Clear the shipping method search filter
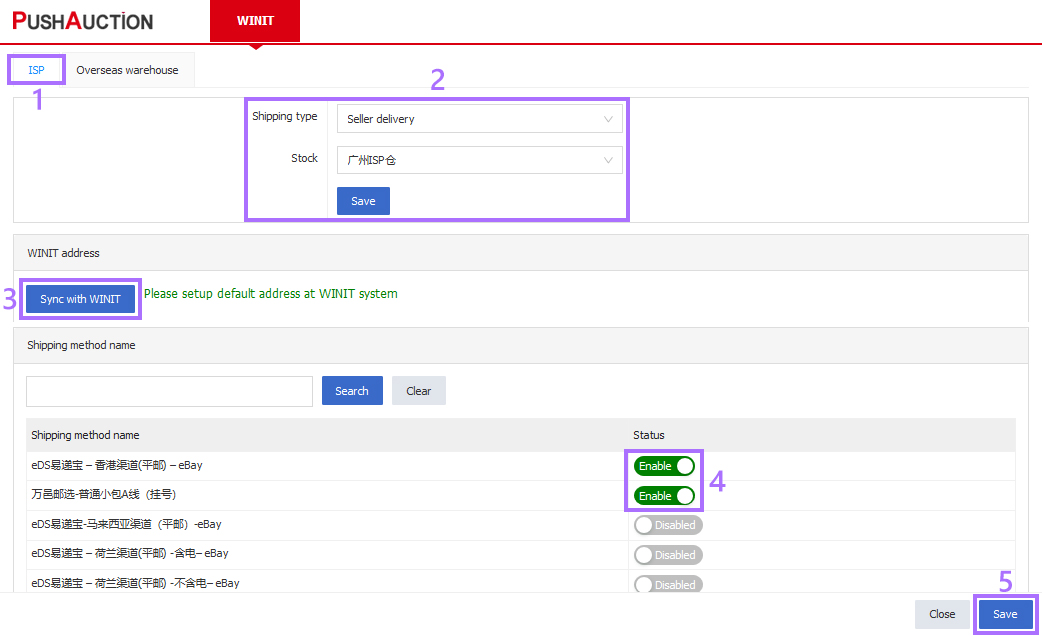Screen dimensions: 1045x636 click(418, 390)
